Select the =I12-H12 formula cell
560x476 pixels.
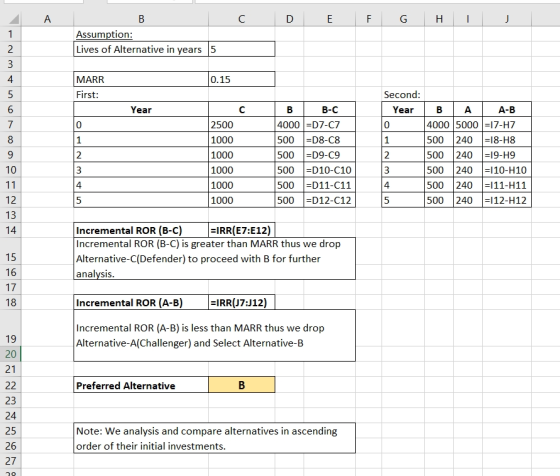pyautogui.click(x=506, y=200)
